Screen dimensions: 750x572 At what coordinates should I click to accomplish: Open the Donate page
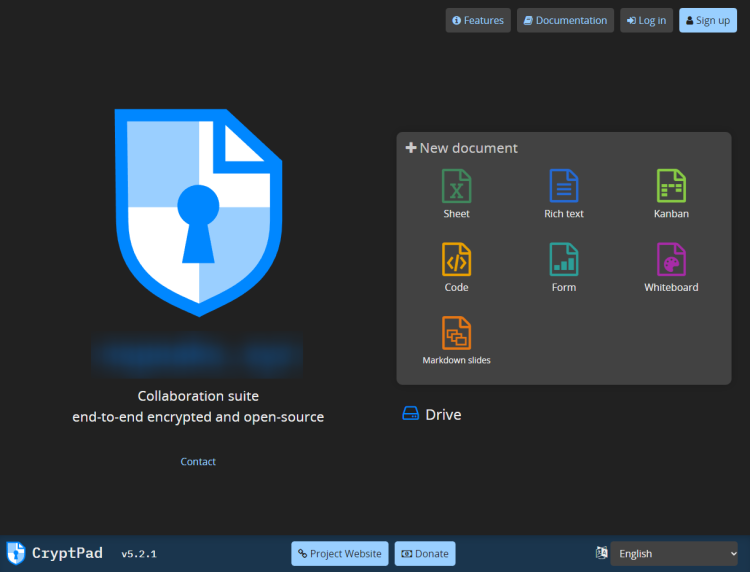coord(425,553)
